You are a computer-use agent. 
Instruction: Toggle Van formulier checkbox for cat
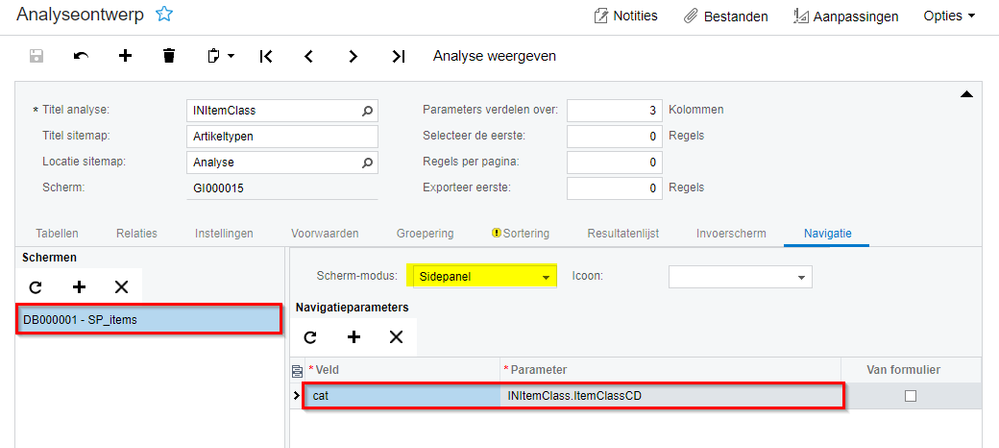910,396
